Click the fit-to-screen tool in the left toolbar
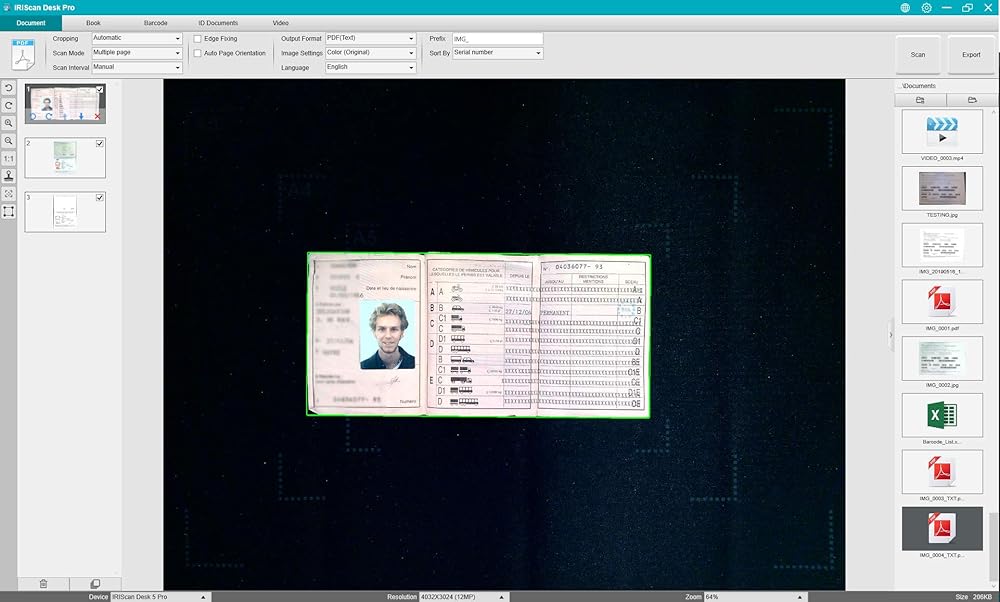Image resolution: width=1000 pixels, height=602 pixels. tap(9, 193)
